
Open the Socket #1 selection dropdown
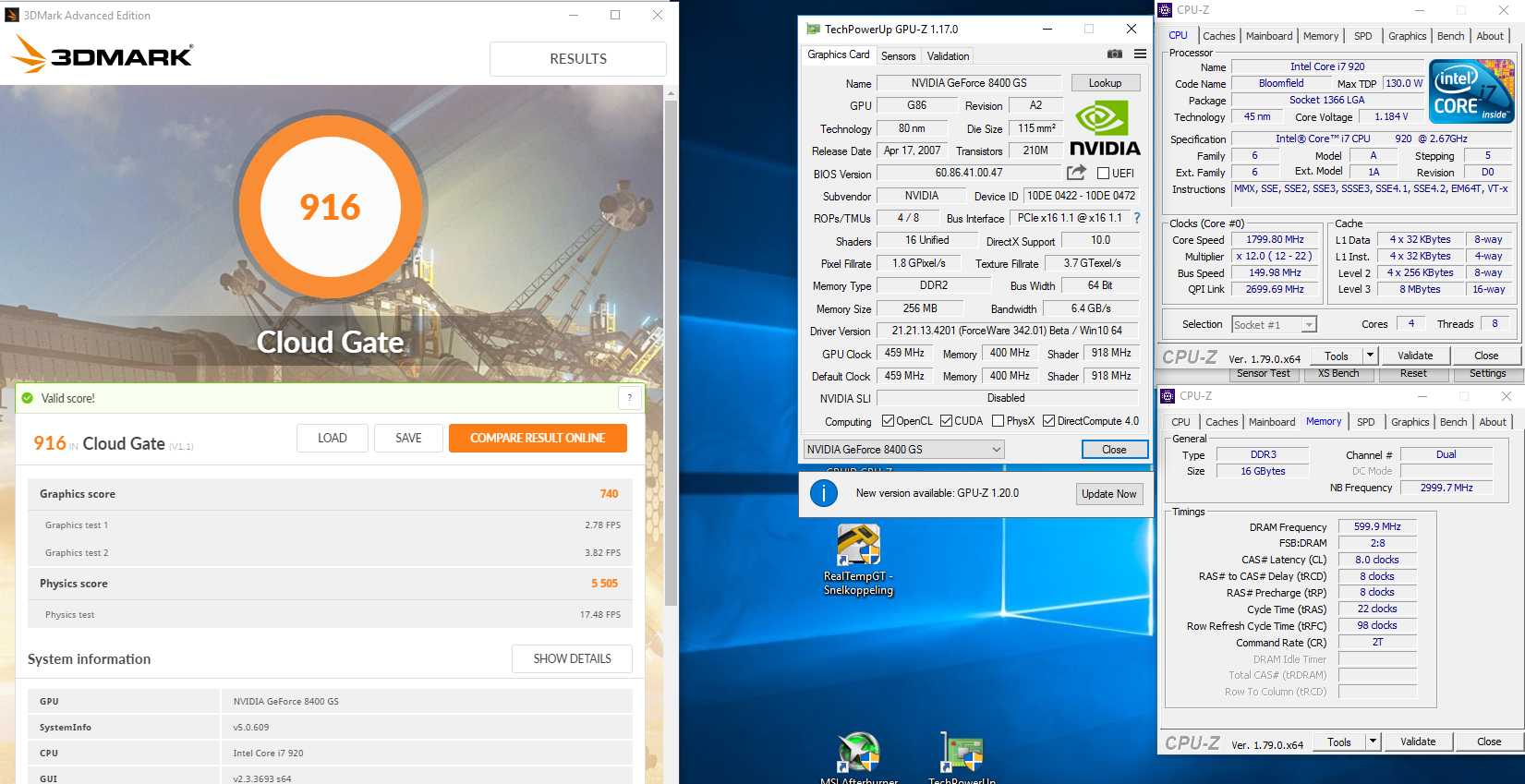pyautogui.click(x=1274, y=324)
